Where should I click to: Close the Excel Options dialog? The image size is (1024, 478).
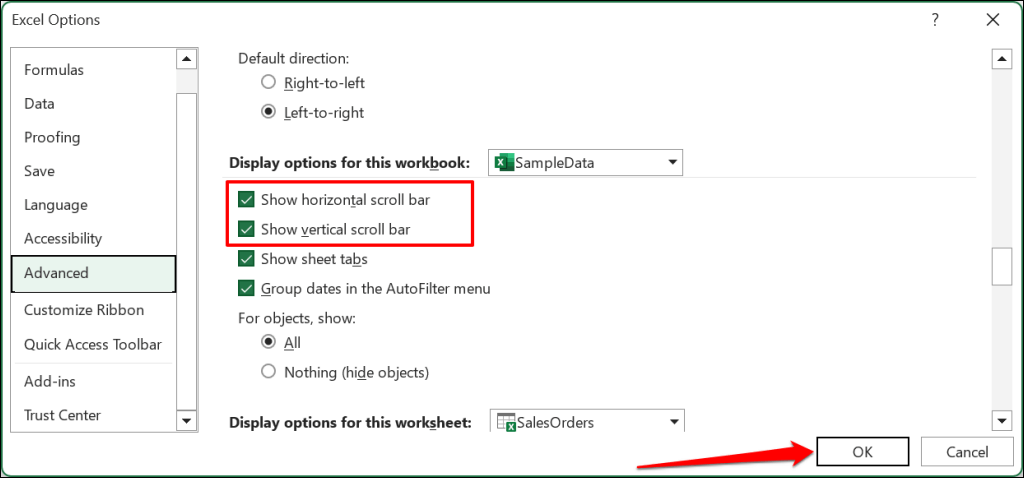tap(992, 20)
